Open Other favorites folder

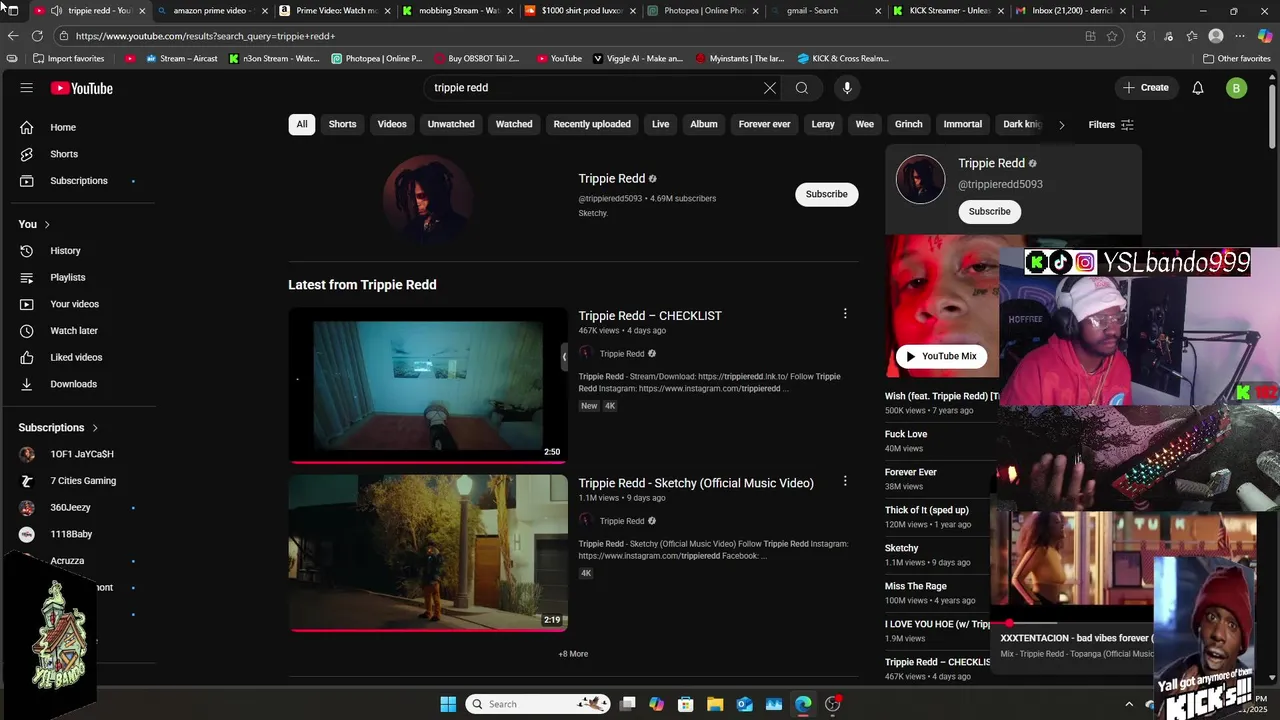point(1236,58)
